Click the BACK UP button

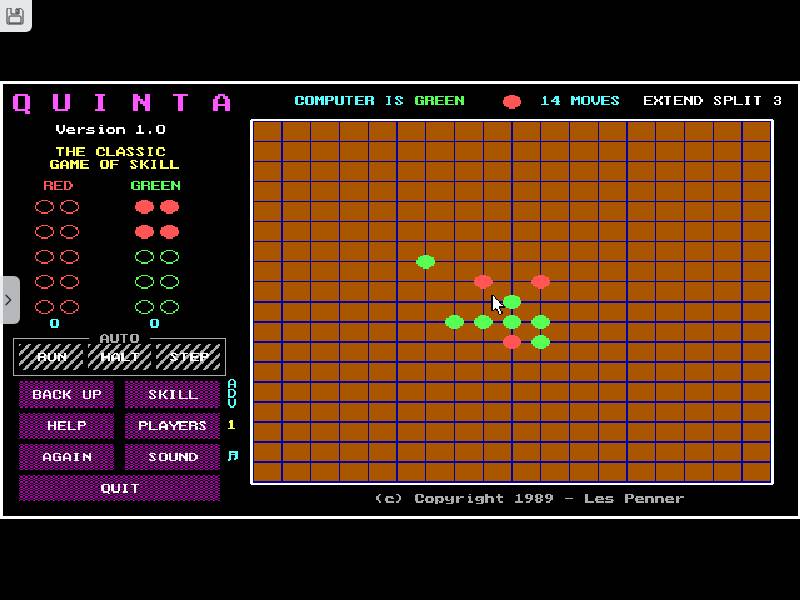pyautogui.click(x=66, y=394)
